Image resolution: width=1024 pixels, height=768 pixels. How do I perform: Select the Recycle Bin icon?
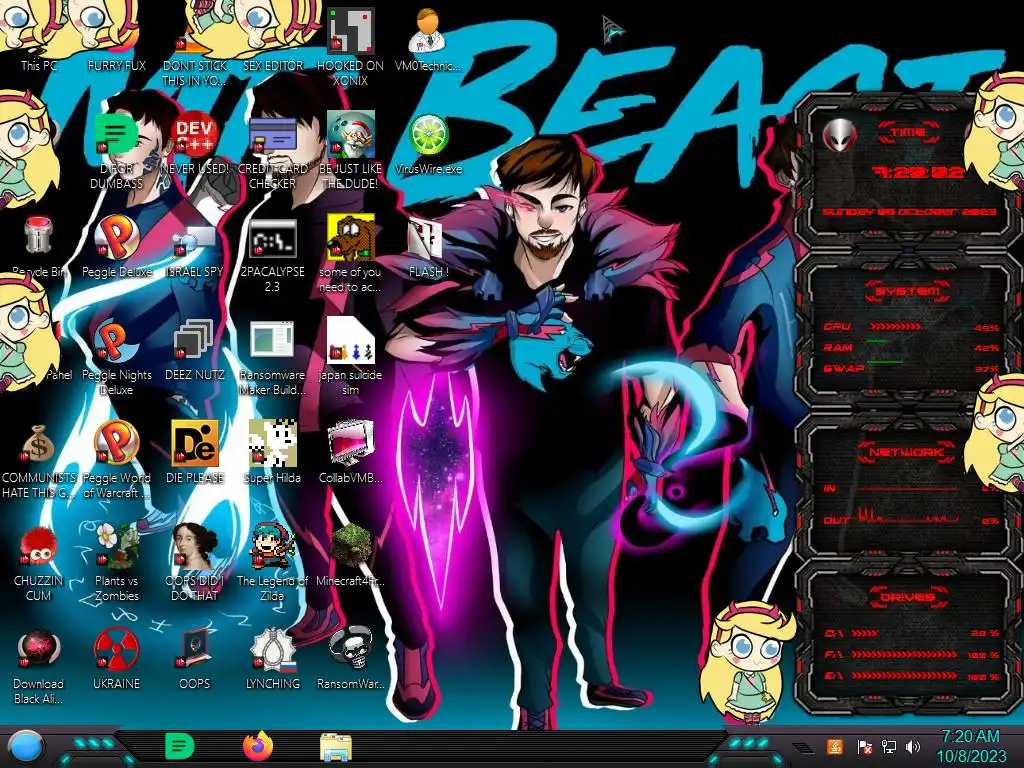(38, 236)
